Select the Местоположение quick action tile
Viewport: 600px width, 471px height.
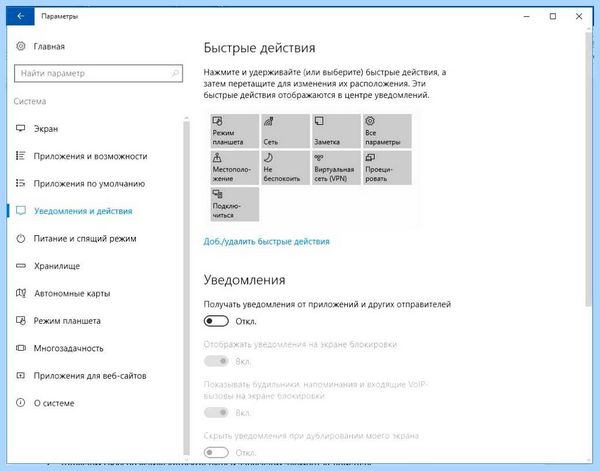235,168
